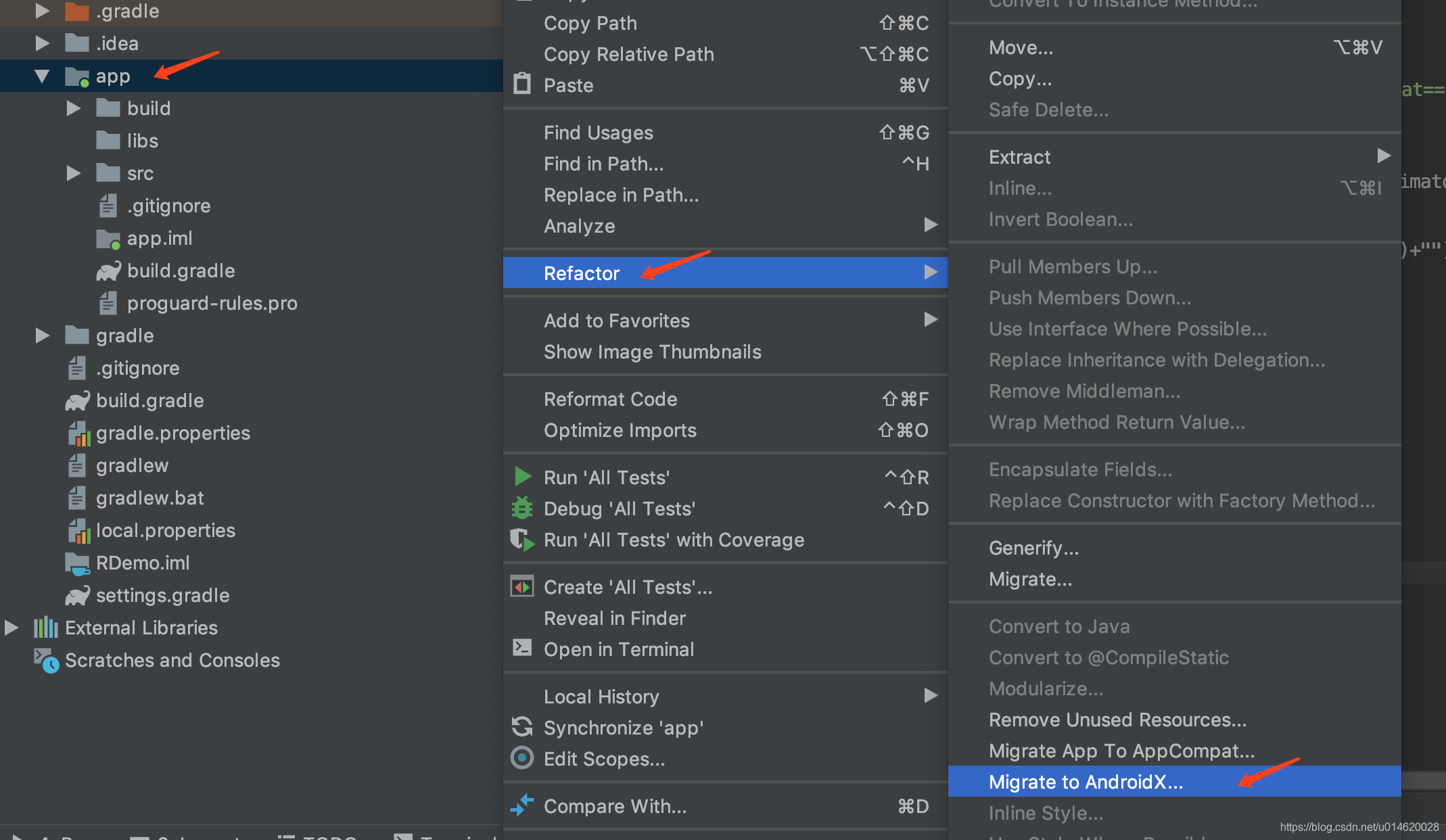Expand the .gradle folder node
The height and width of the screenshot is (840, 1446).
42,11
